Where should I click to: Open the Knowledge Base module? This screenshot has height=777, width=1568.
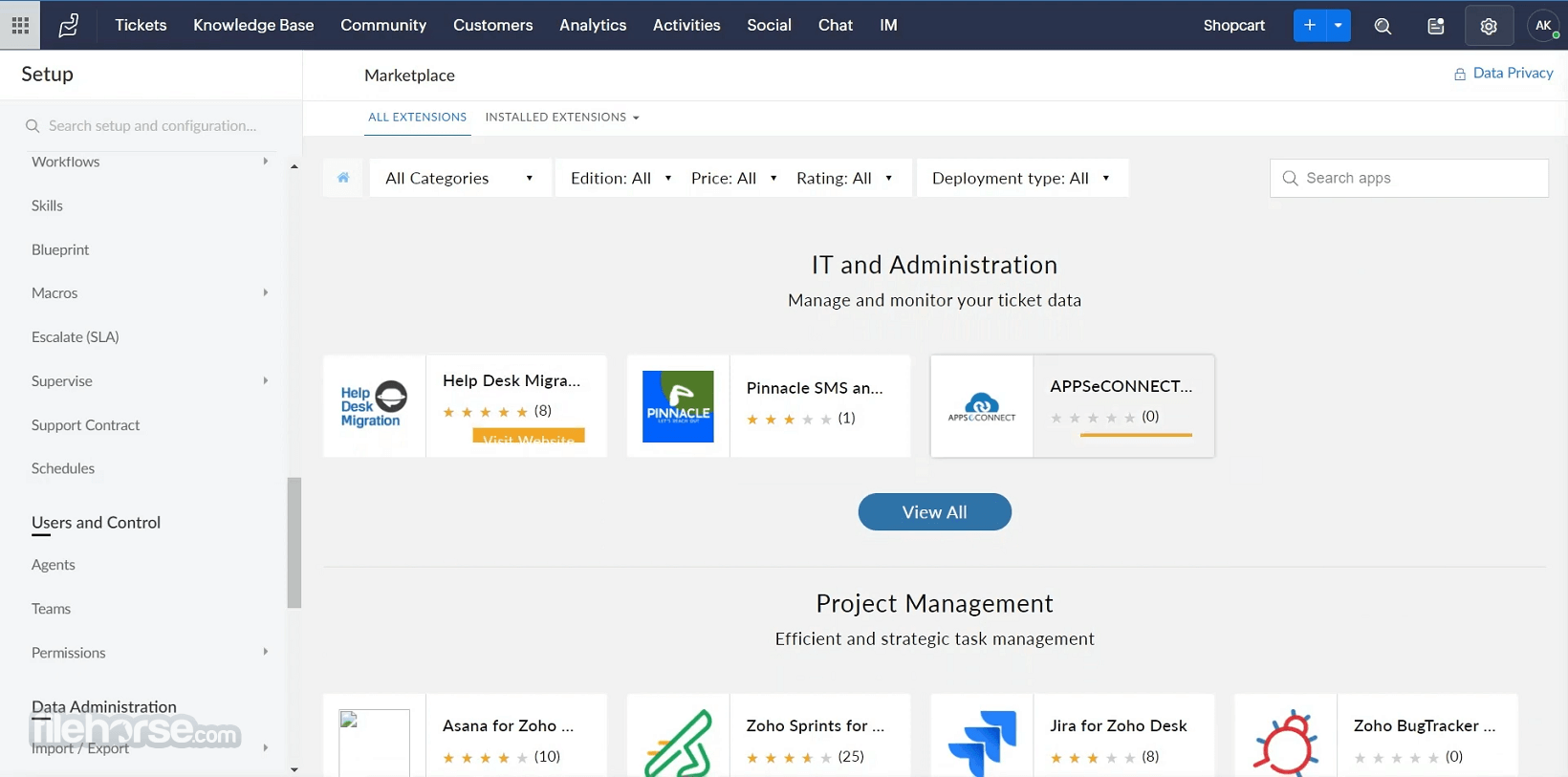click(x=253, y=26)
